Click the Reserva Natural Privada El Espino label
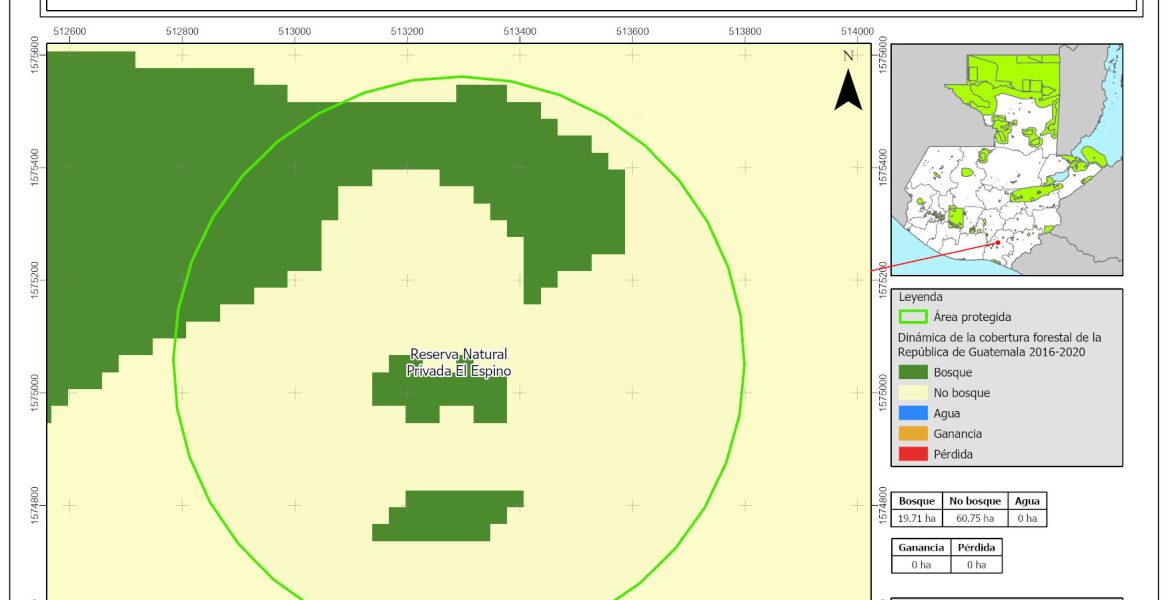Screen dimensions: 1170x600 (458, 362)
